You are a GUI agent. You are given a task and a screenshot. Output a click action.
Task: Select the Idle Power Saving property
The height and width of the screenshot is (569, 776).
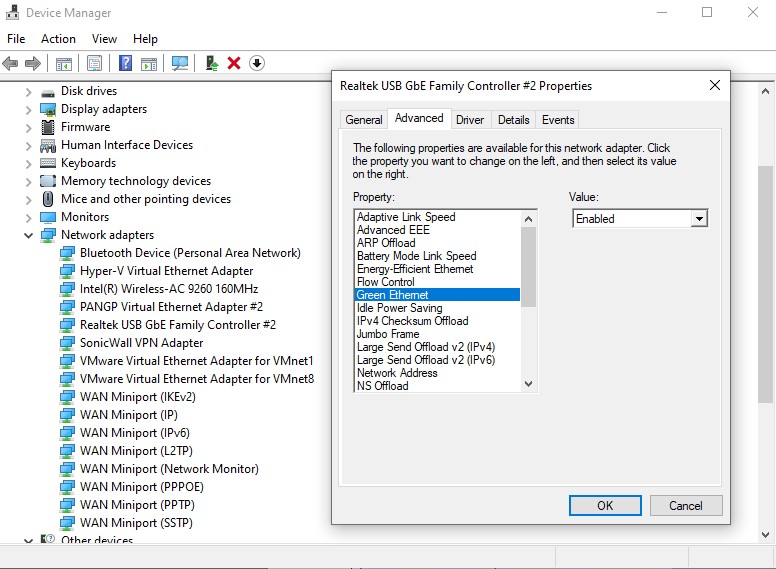(x=437, y=308)
